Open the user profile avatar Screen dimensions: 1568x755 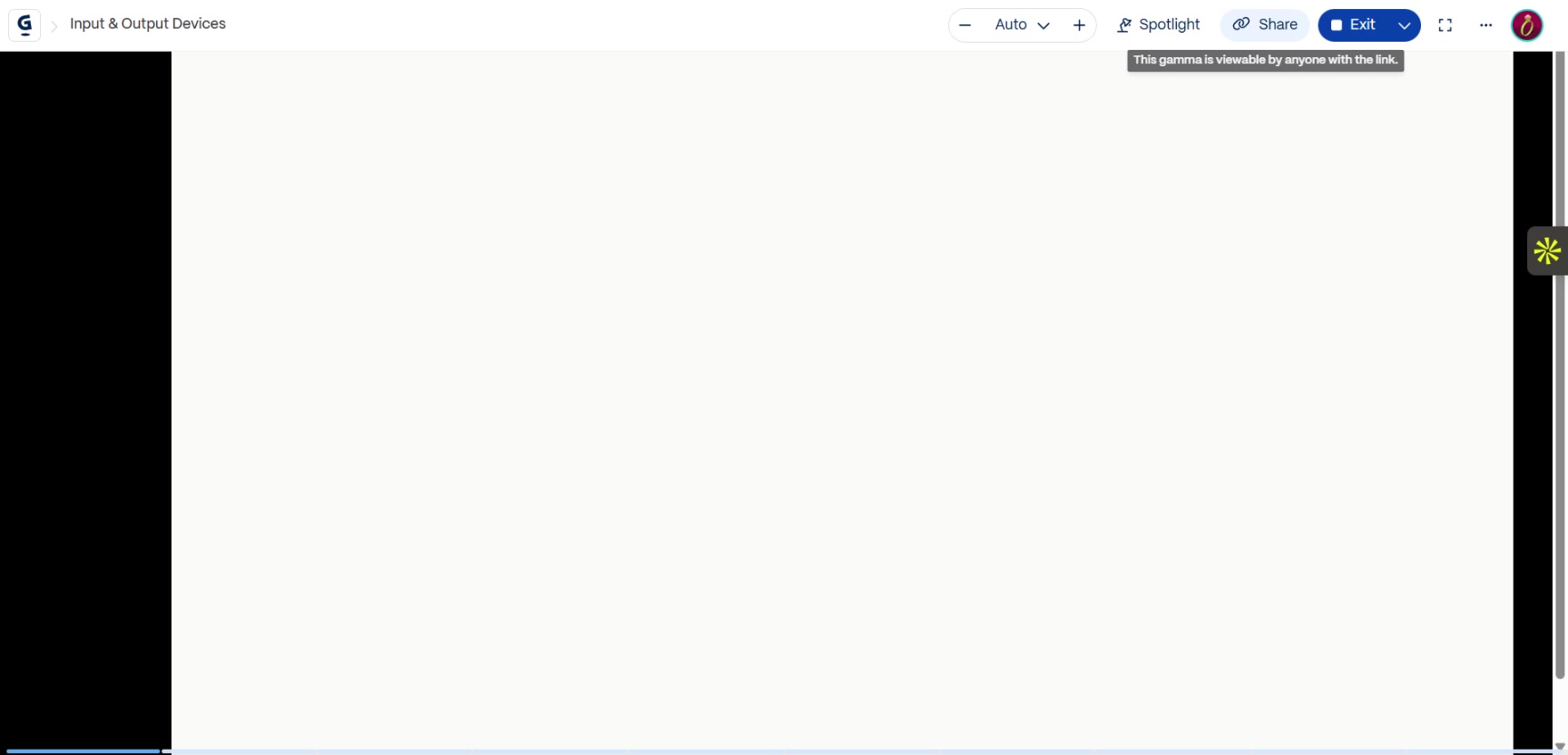[1527, 25]
